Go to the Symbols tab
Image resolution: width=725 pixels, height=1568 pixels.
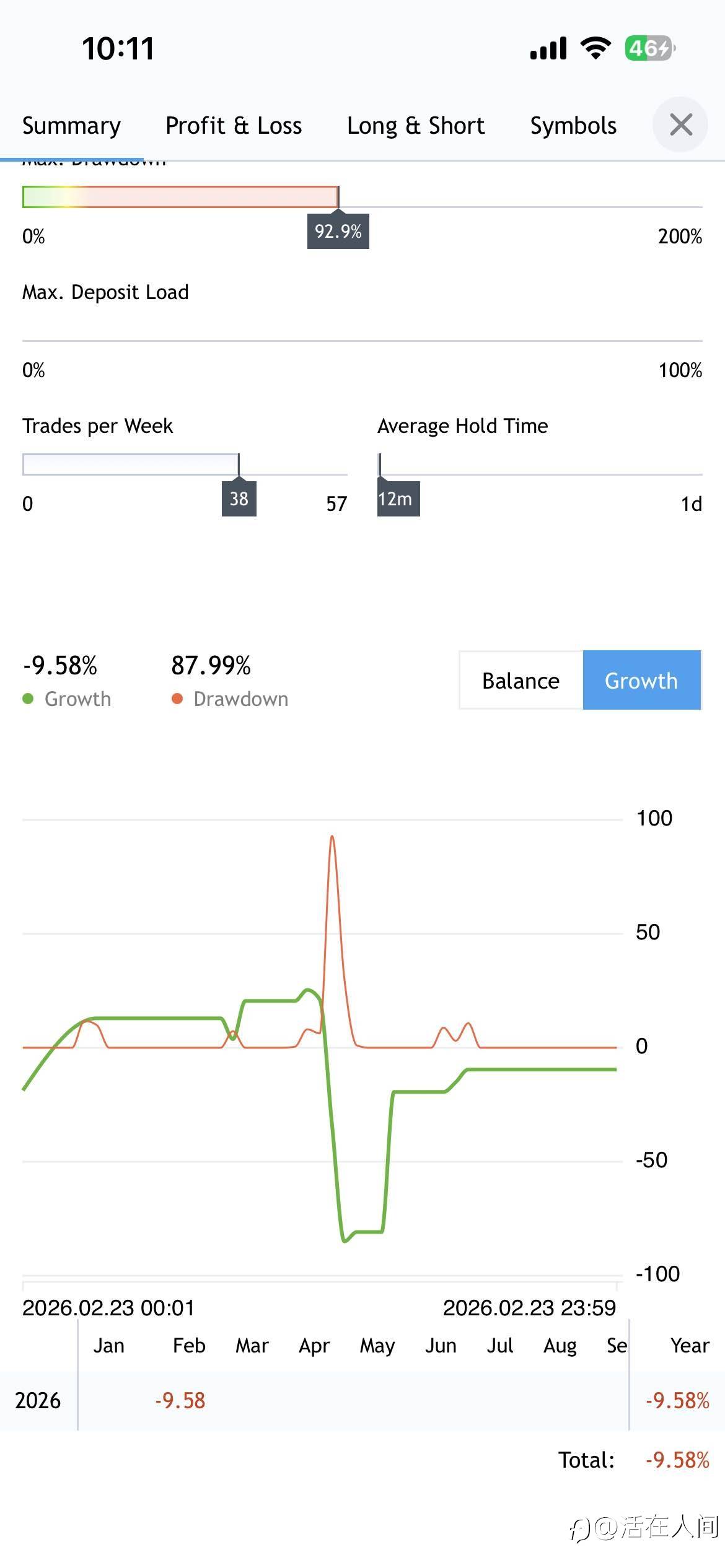(573, 126)
